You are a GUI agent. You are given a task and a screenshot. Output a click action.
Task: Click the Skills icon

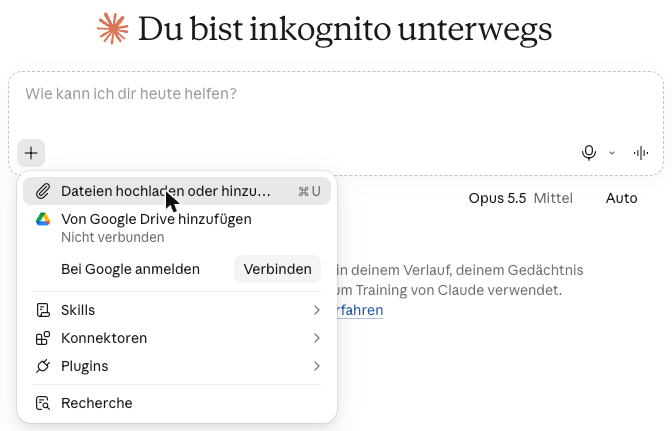pos(43,310)
